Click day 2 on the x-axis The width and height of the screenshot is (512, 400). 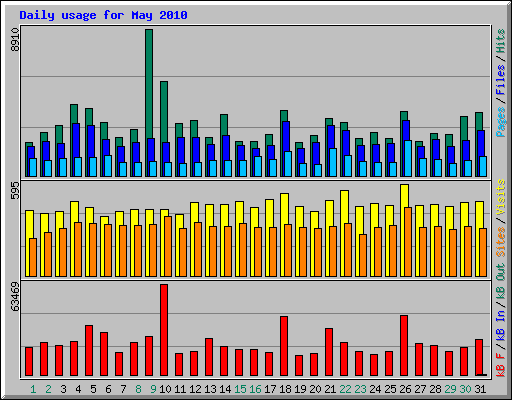pyautogui.click(x=48, y=389)
